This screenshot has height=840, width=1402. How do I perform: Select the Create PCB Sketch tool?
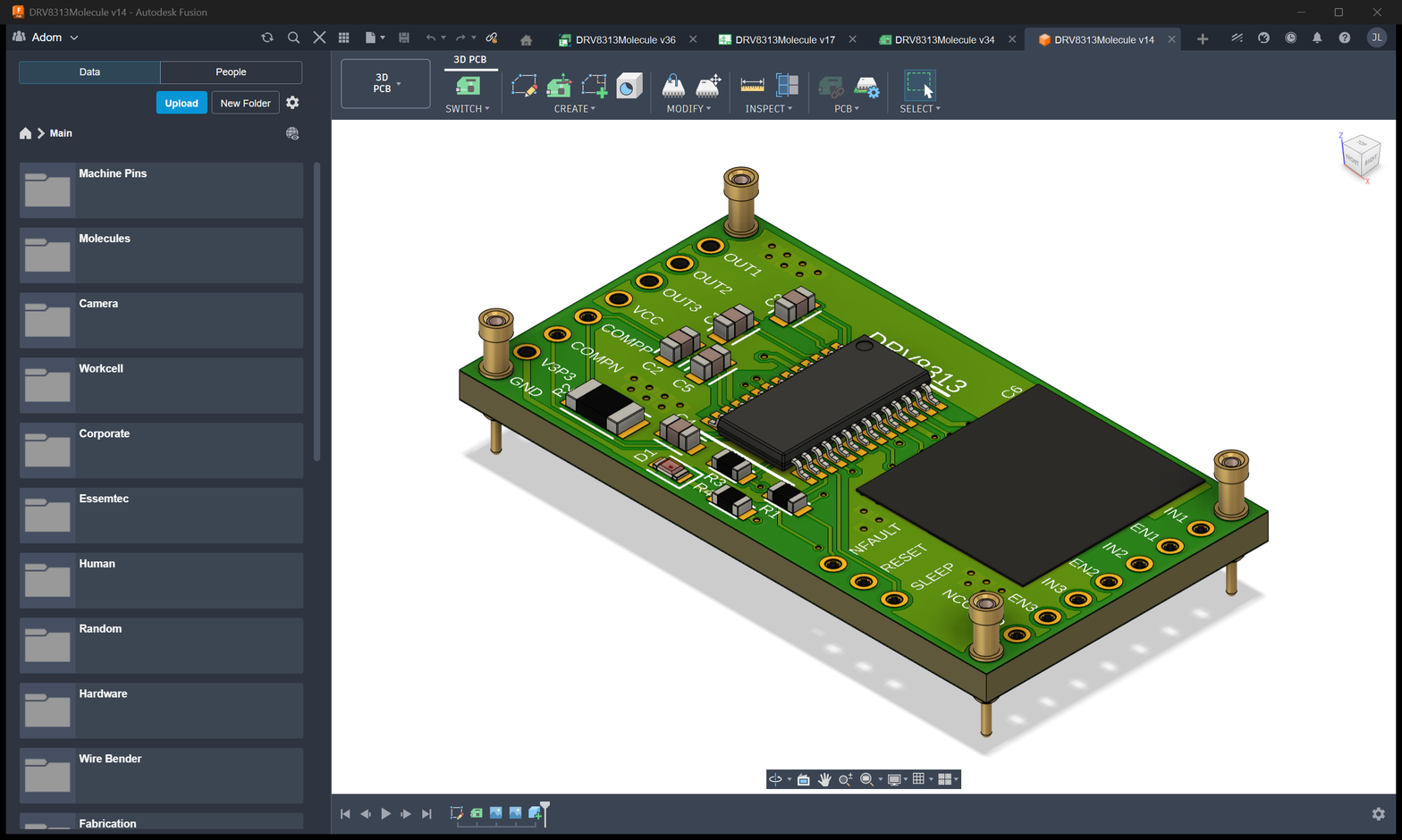[x=524, y=86]
